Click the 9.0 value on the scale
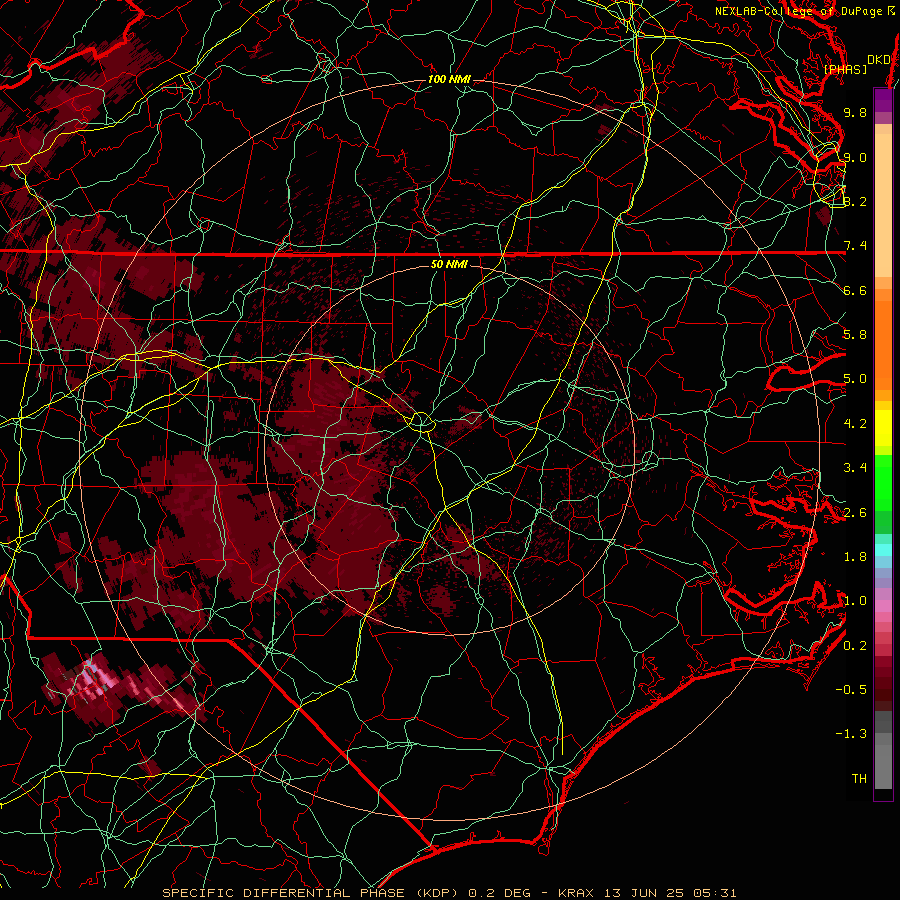900x900 pixels. (855, 157)
